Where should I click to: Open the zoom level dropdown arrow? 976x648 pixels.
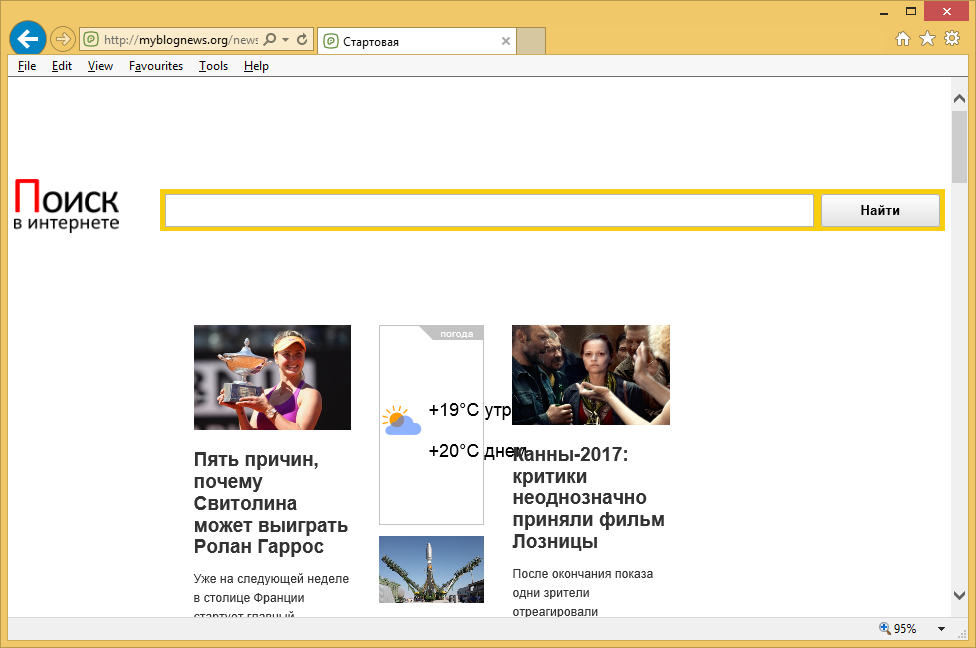coord(941,629)
